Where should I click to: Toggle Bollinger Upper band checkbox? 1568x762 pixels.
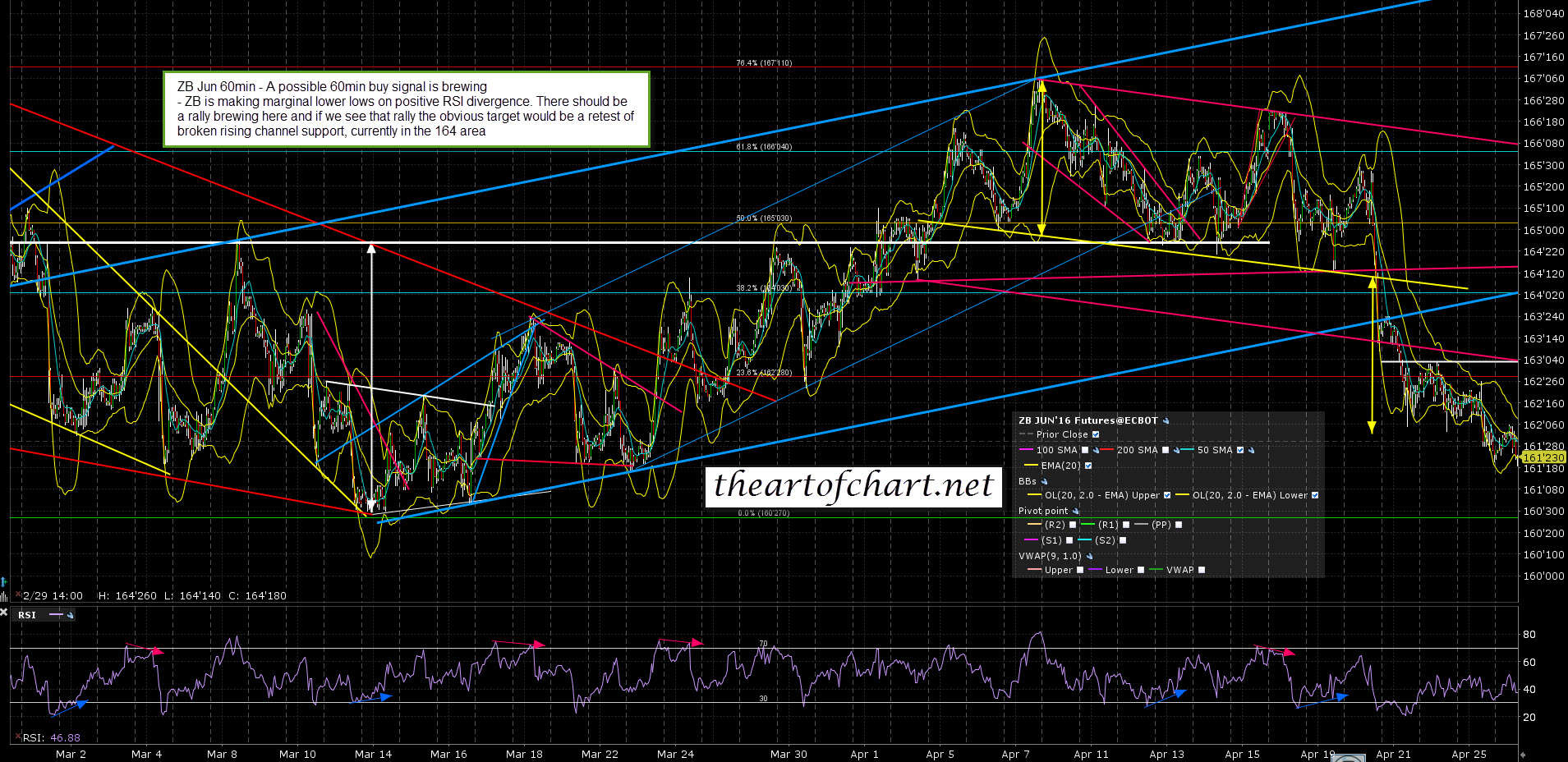coord(1166,495)
